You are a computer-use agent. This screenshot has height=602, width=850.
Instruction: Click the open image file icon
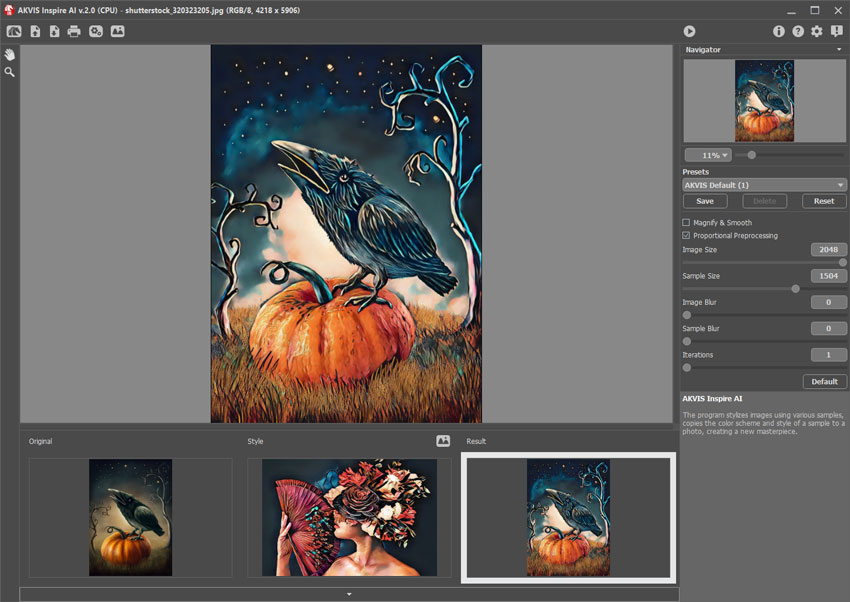tap(35, 31)
